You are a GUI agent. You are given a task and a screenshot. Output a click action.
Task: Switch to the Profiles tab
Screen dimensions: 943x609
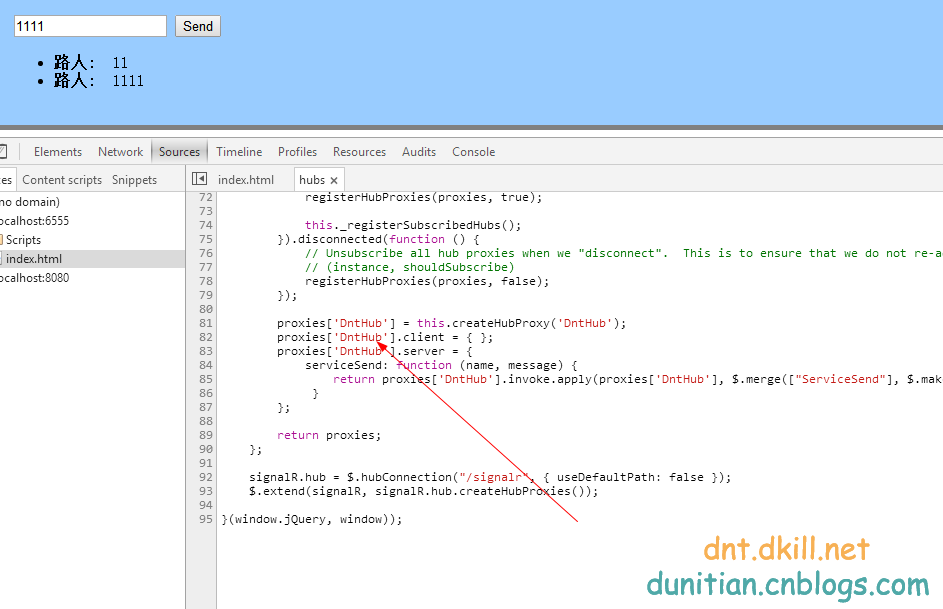297,151
